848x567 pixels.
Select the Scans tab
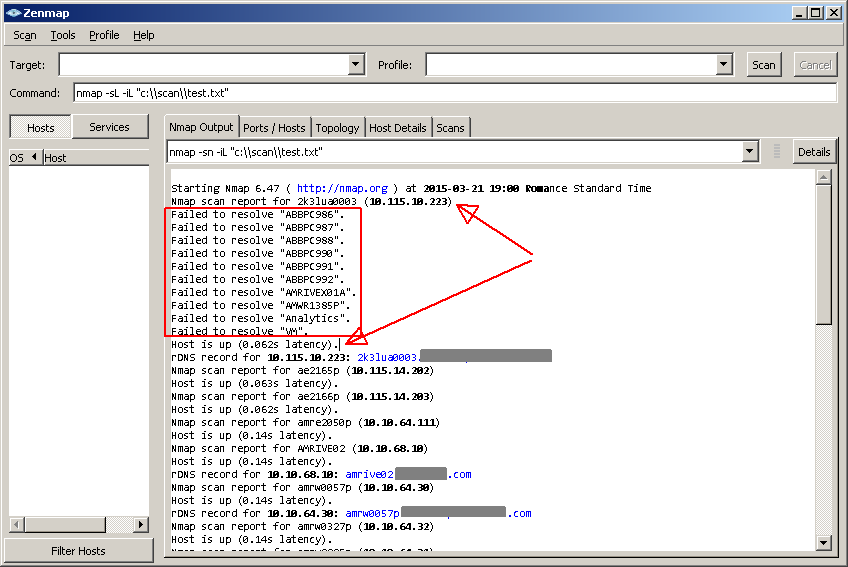pyautogui.click(x=450, y=128)
